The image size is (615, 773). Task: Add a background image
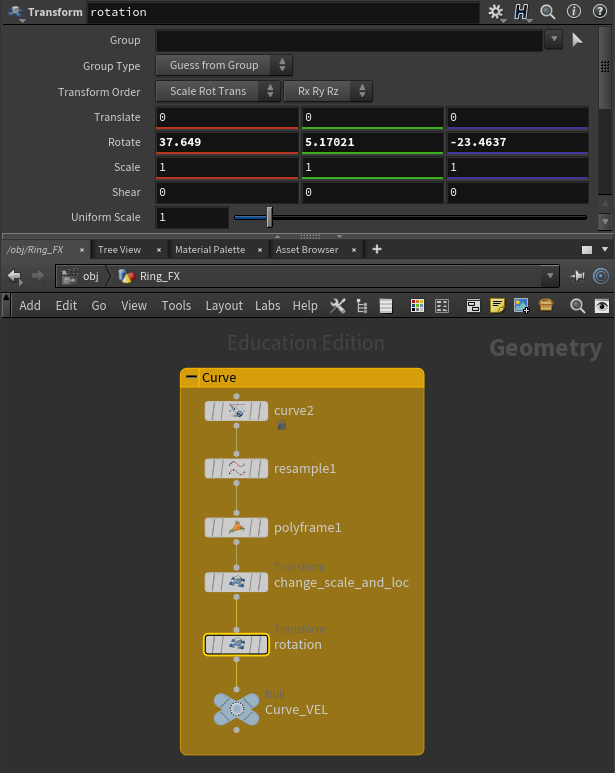click(x=521, y=306)
